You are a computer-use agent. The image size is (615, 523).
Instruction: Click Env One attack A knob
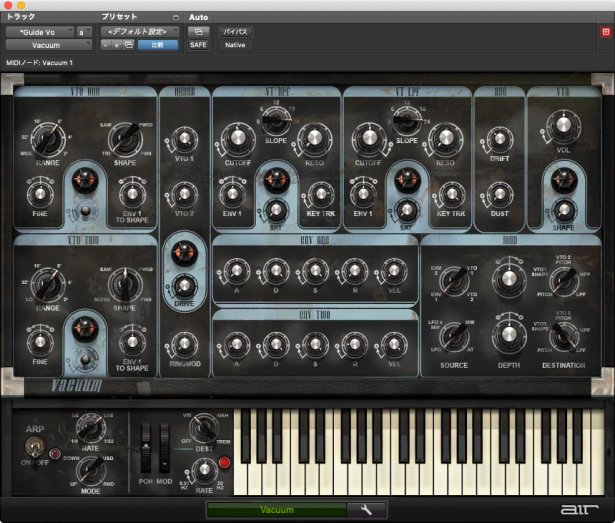click(237, 271)
